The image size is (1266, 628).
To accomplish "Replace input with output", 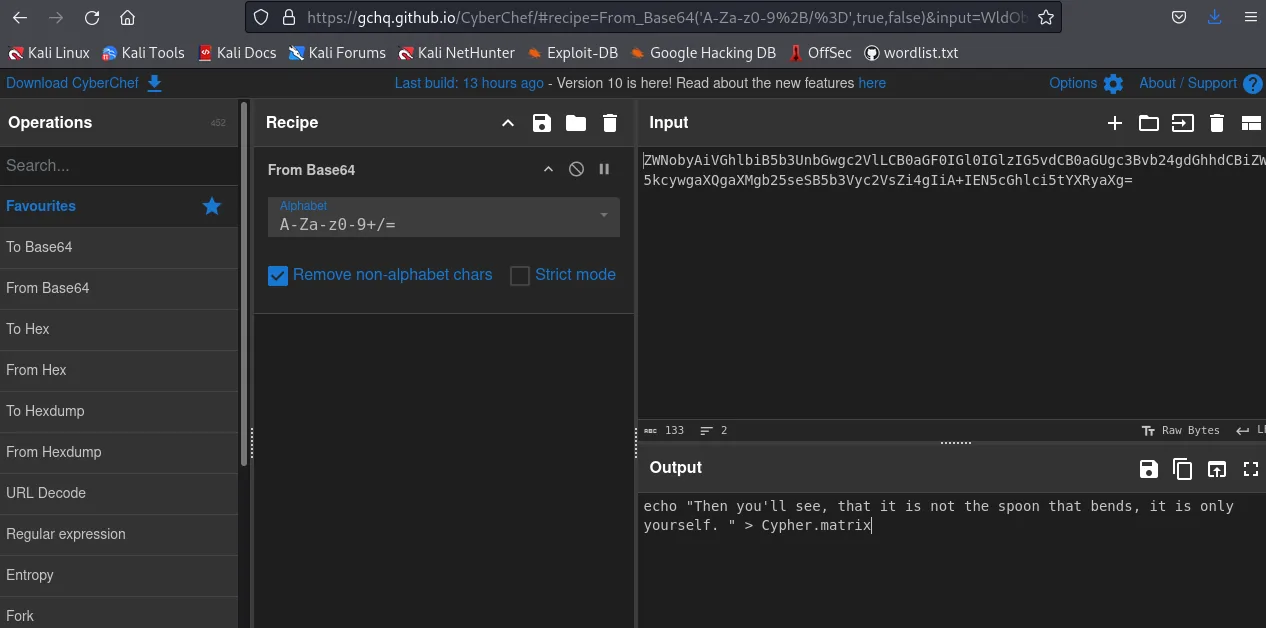I will coord(1216,468).
